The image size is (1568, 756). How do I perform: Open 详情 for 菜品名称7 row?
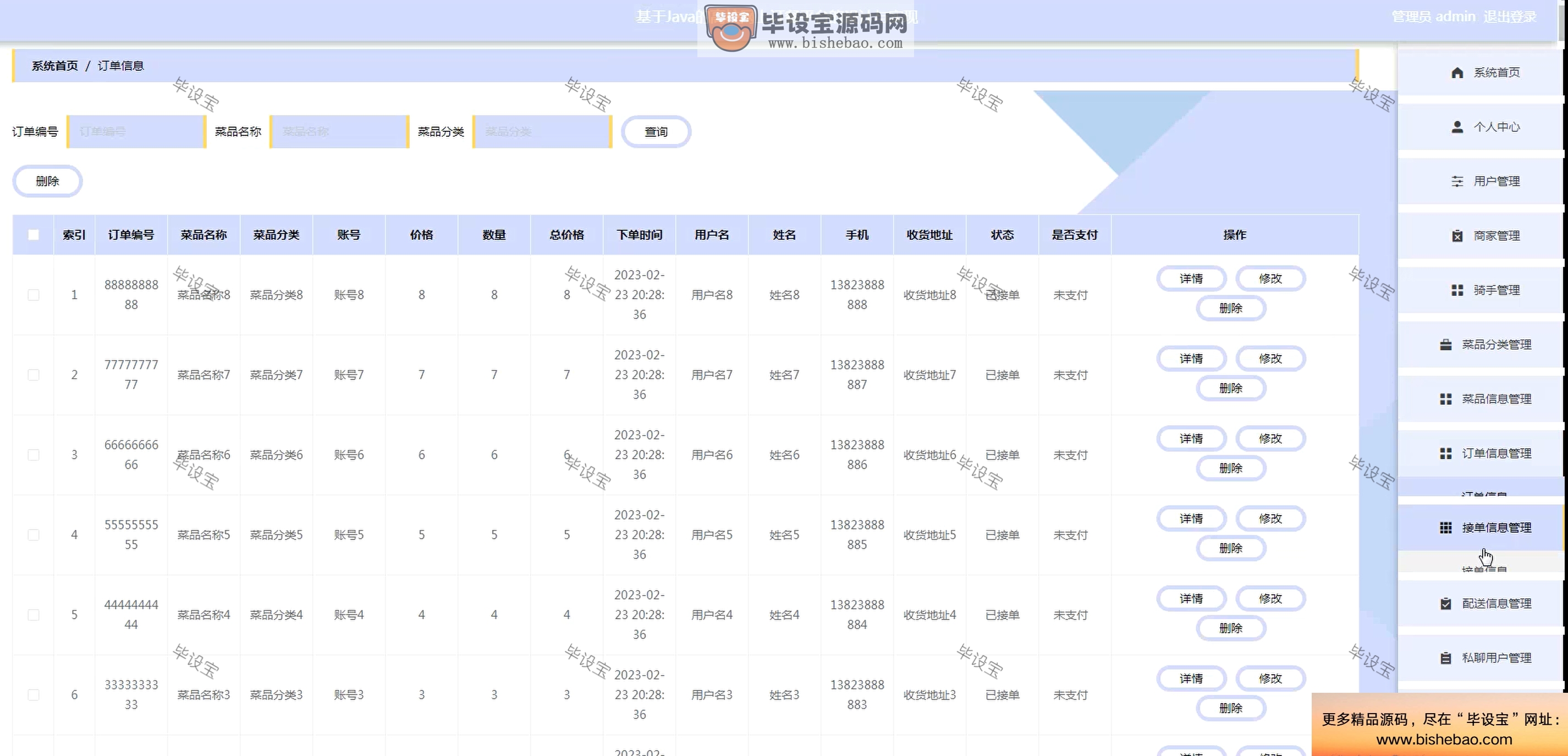[1191, 358]
